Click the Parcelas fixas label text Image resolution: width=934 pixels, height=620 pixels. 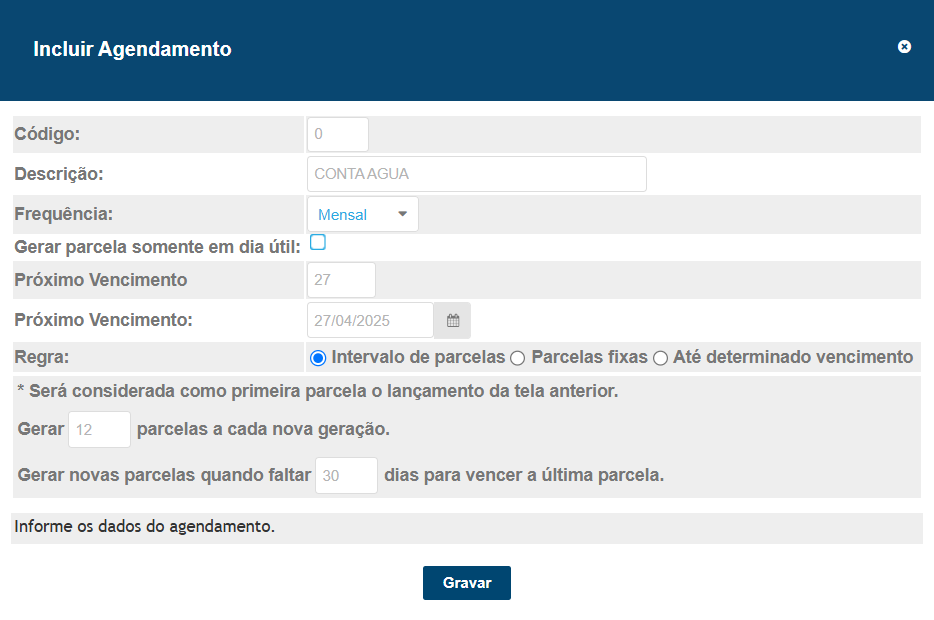[x=589, y=357]
